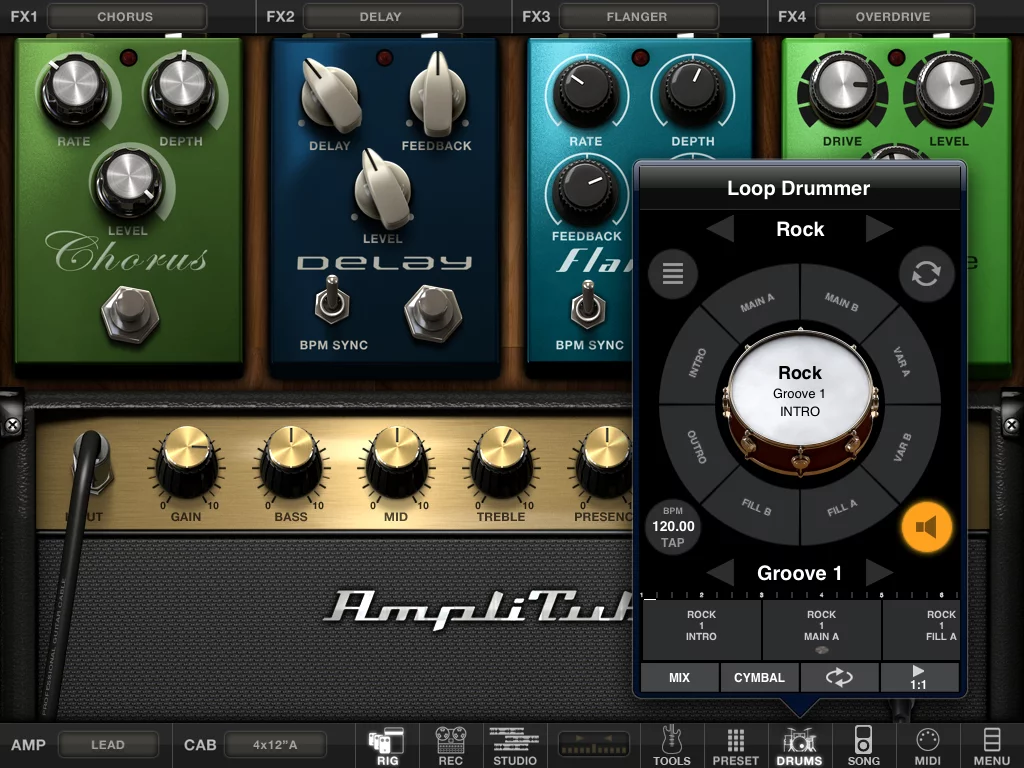Open the MIDI settings
The width and height of the screenshot is (1024, 768).
927,746
